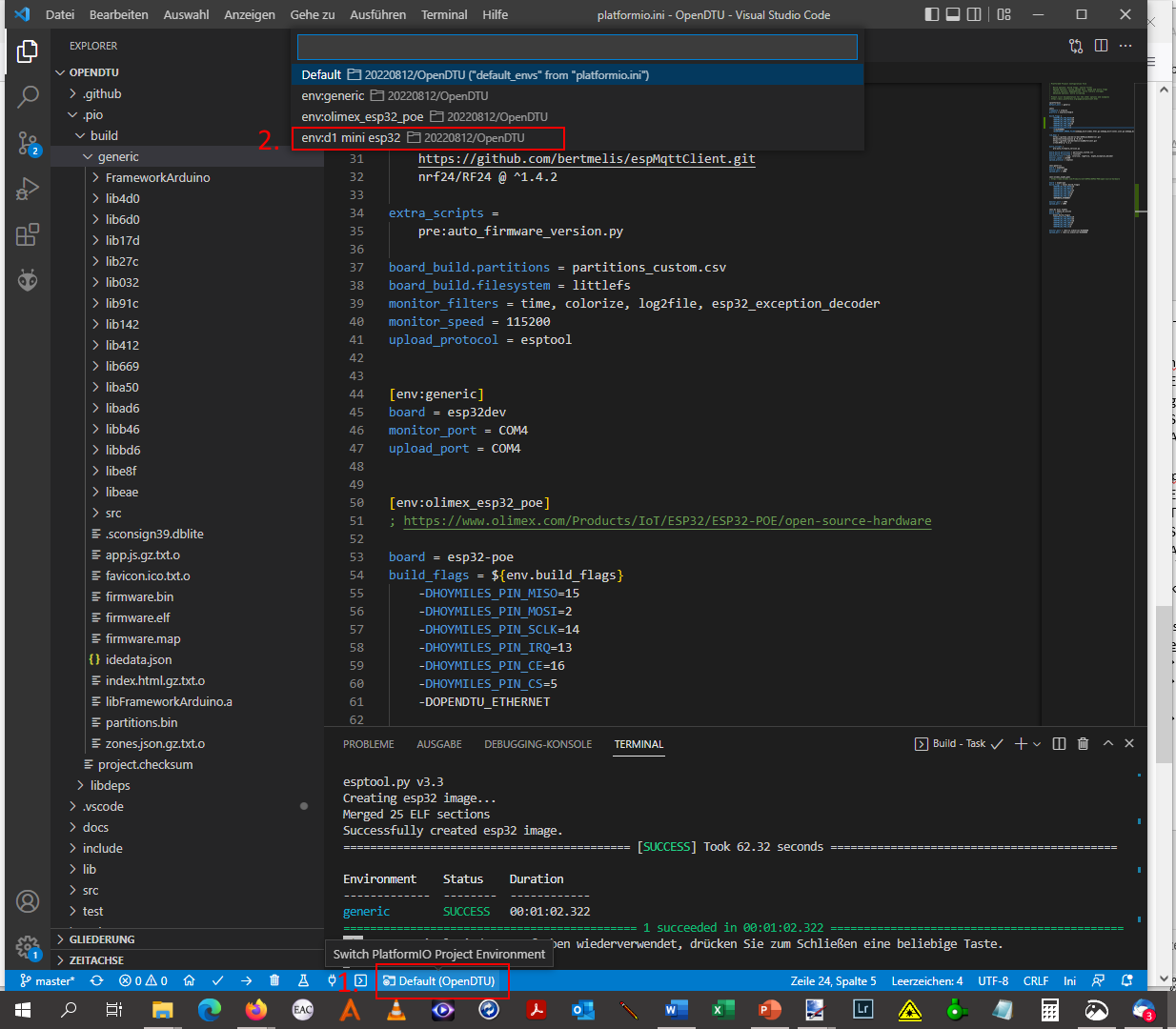Maximize terminal panel with up chevron
Viewport: 1176px width, 1029px height.
tap(1107, 743)
